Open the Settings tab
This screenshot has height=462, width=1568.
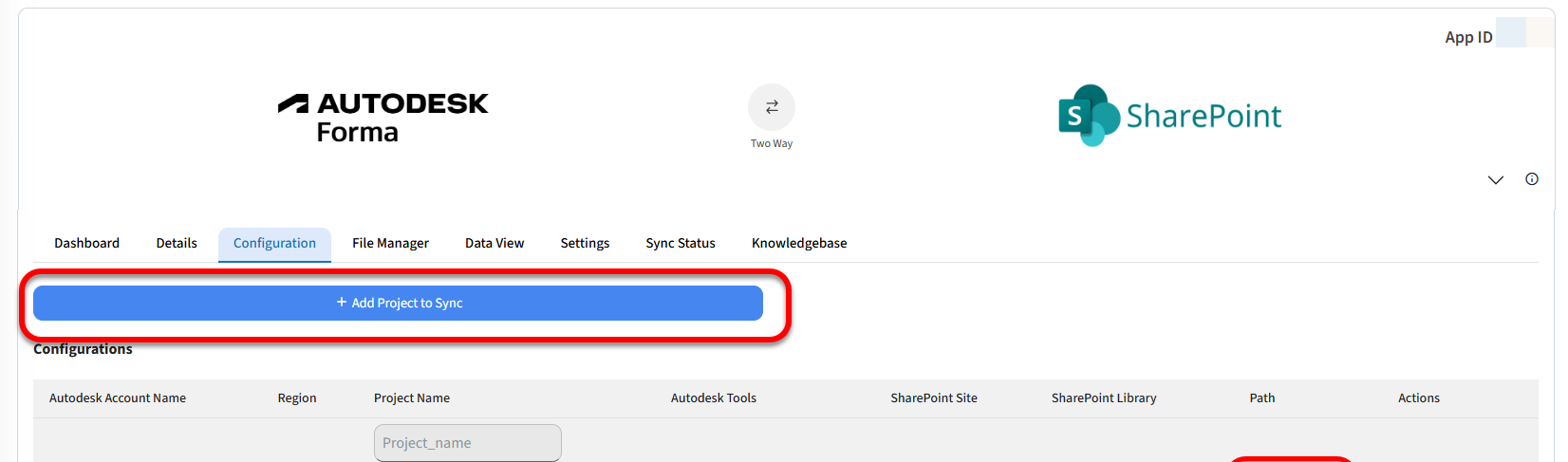(585, 244)
